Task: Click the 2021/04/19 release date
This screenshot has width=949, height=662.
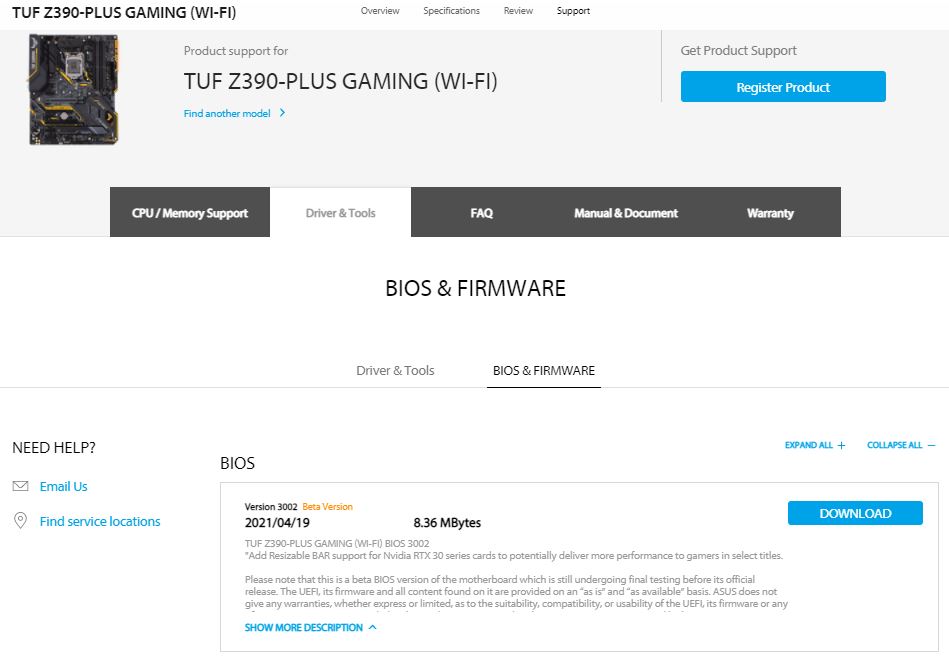Action: pyautogui.click(x=277, y=522)
